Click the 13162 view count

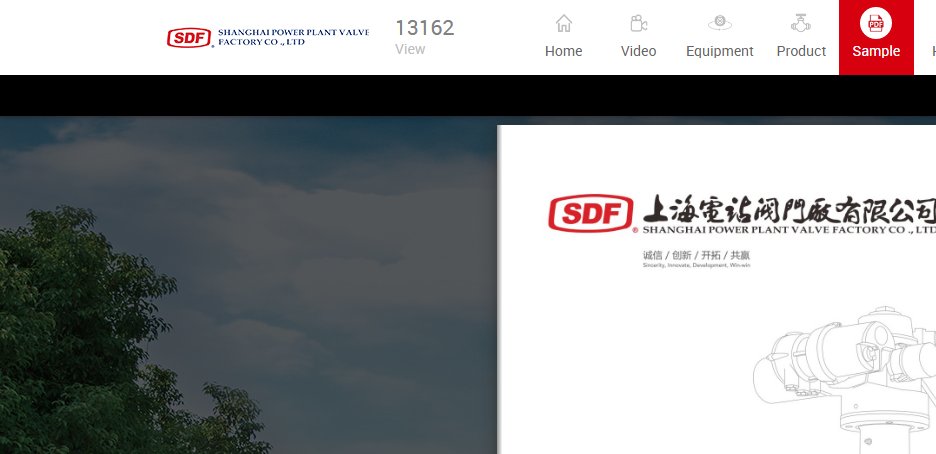[x=424, y=27]
